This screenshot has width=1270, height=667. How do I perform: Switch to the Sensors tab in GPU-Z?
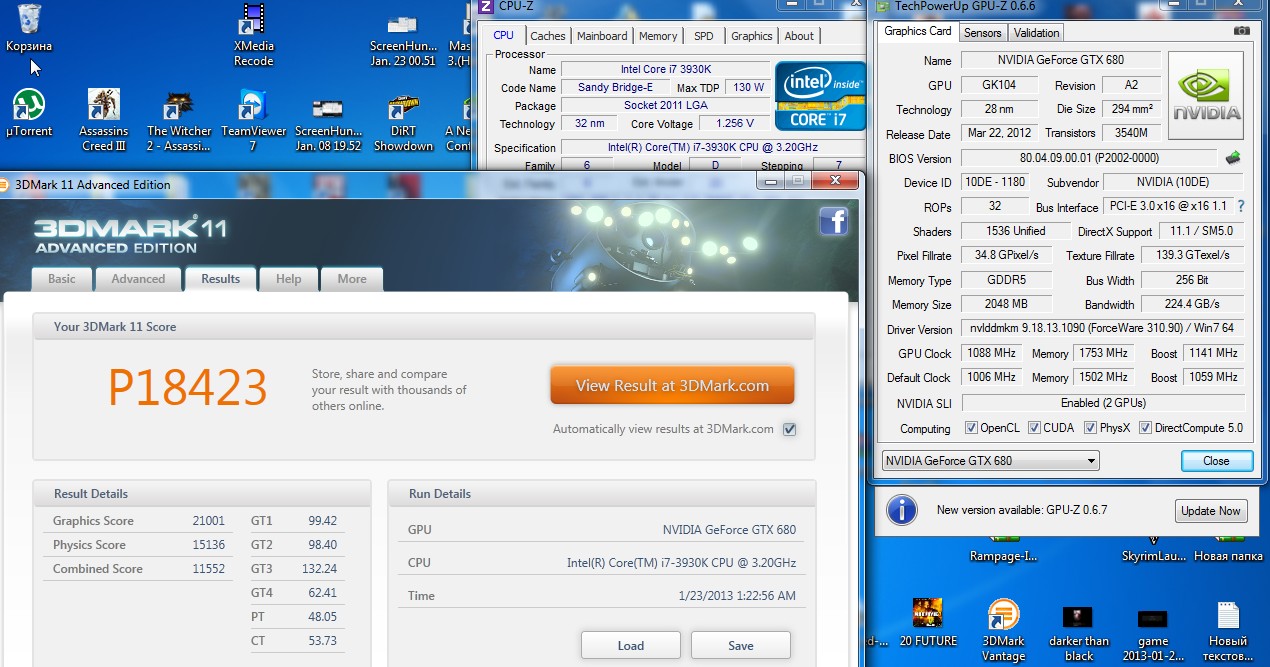[982, 33]
